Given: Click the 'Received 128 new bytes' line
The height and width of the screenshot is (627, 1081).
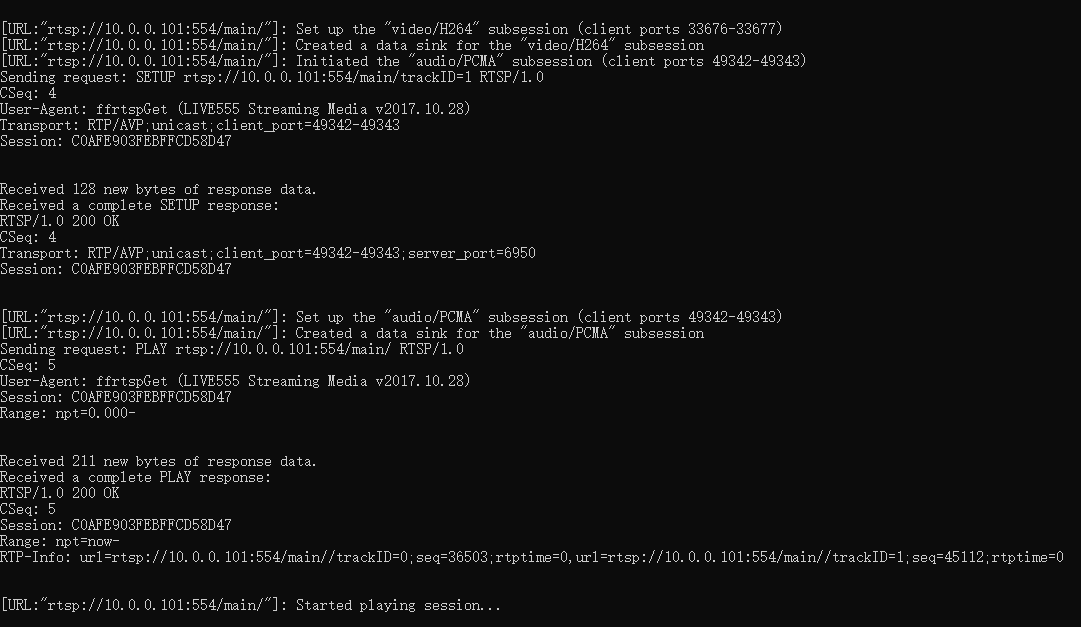Looking at the screenshot, I should [x=159, y=190].
